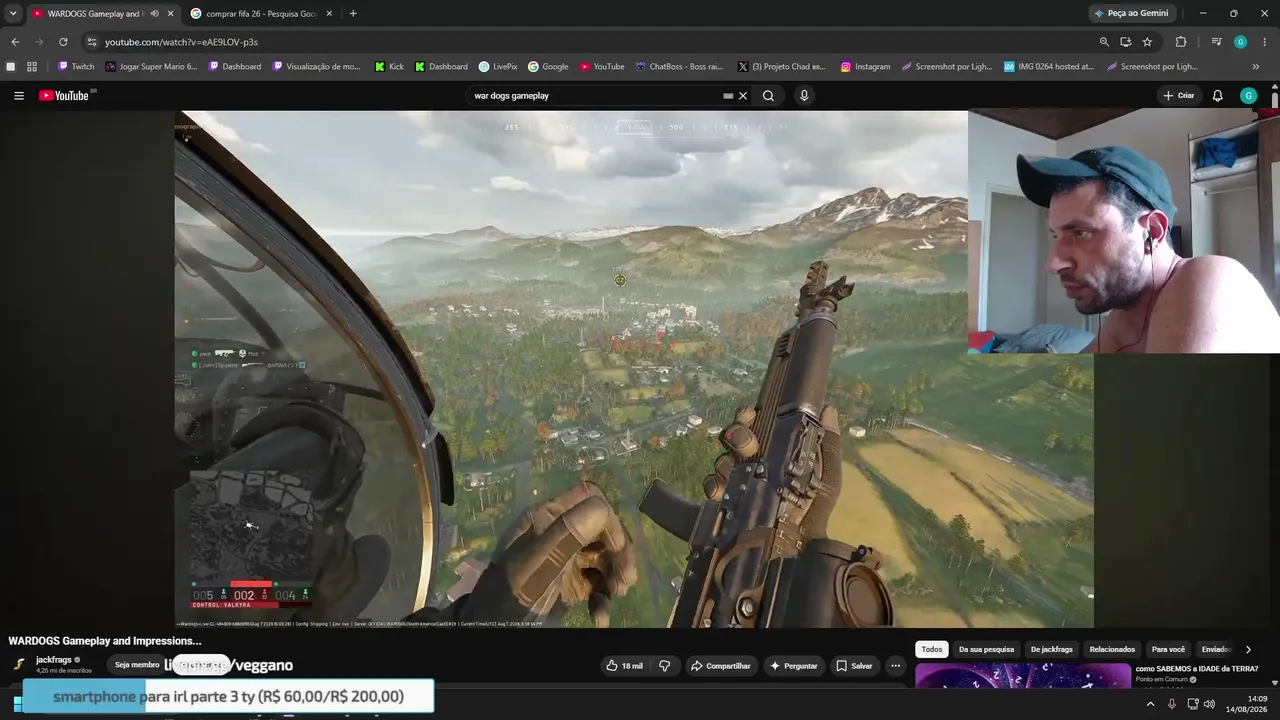The height and width of the screenshot is (720, 1280).
Task: Show more filter chips with right arrow
Action: tap(1248, 650)
